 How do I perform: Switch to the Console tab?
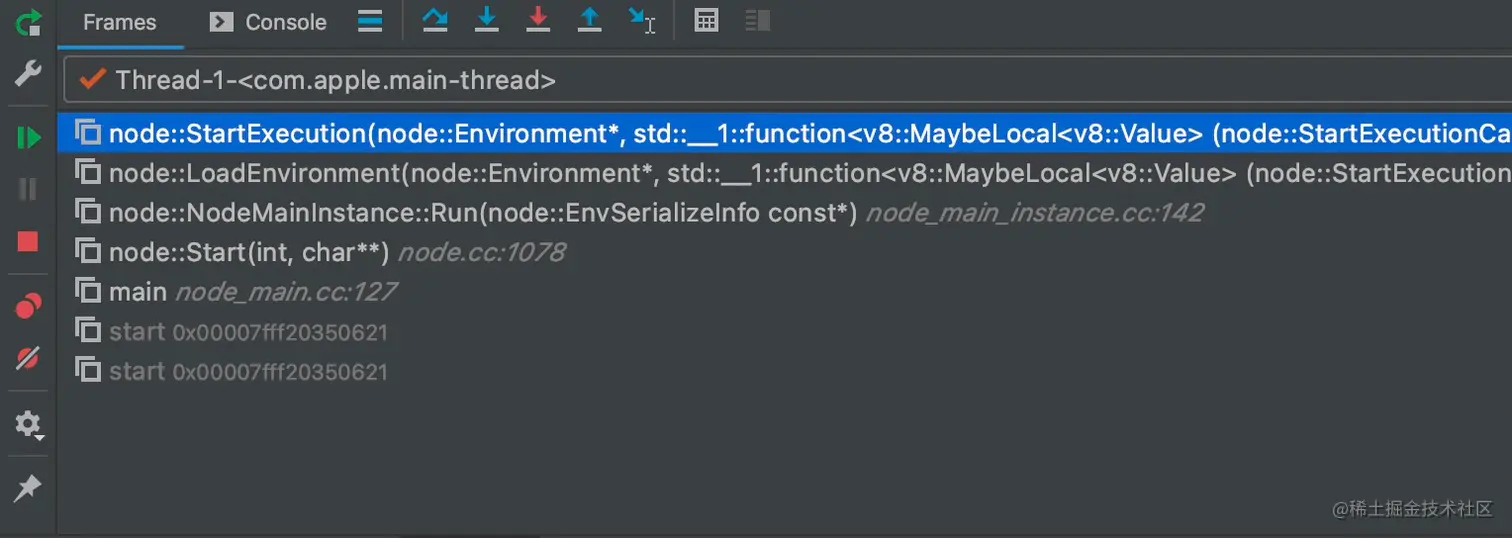click(x=268, y=22)
